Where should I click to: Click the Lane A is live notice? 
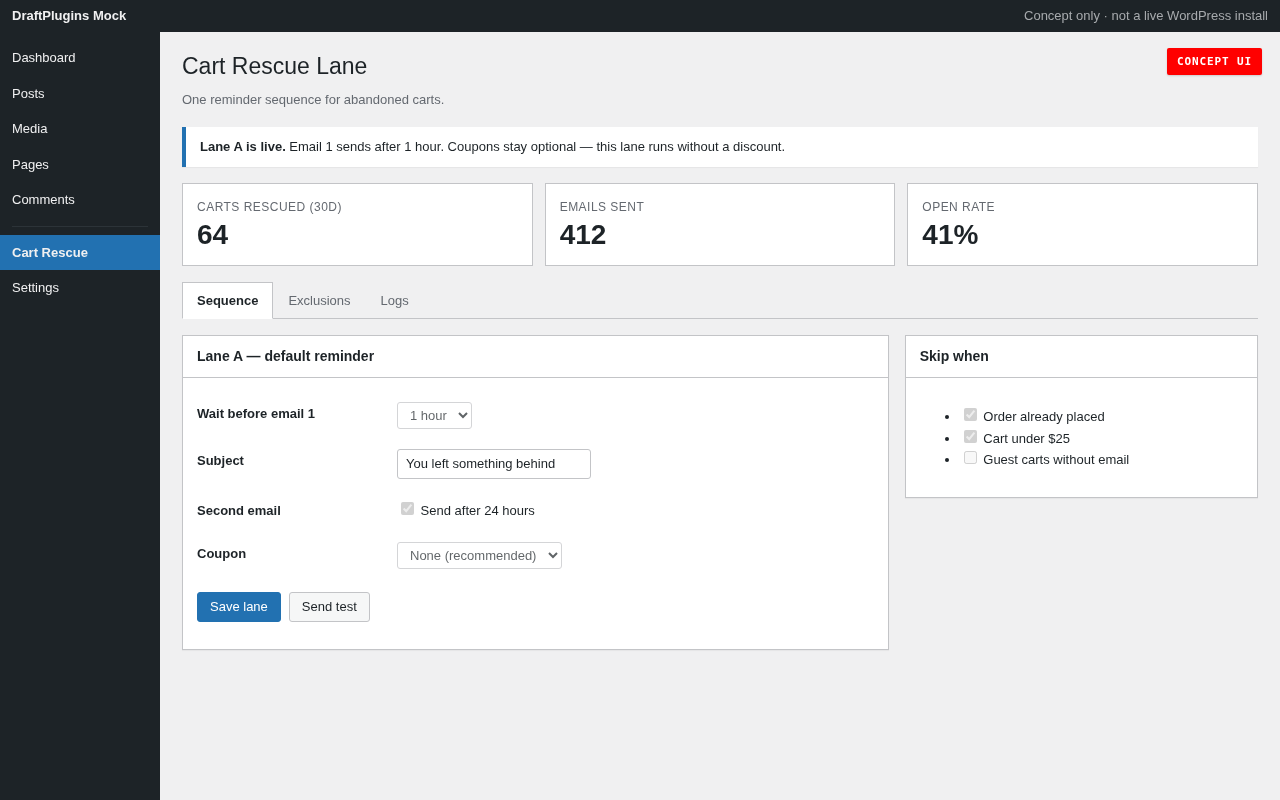click(x=720, y=147)
